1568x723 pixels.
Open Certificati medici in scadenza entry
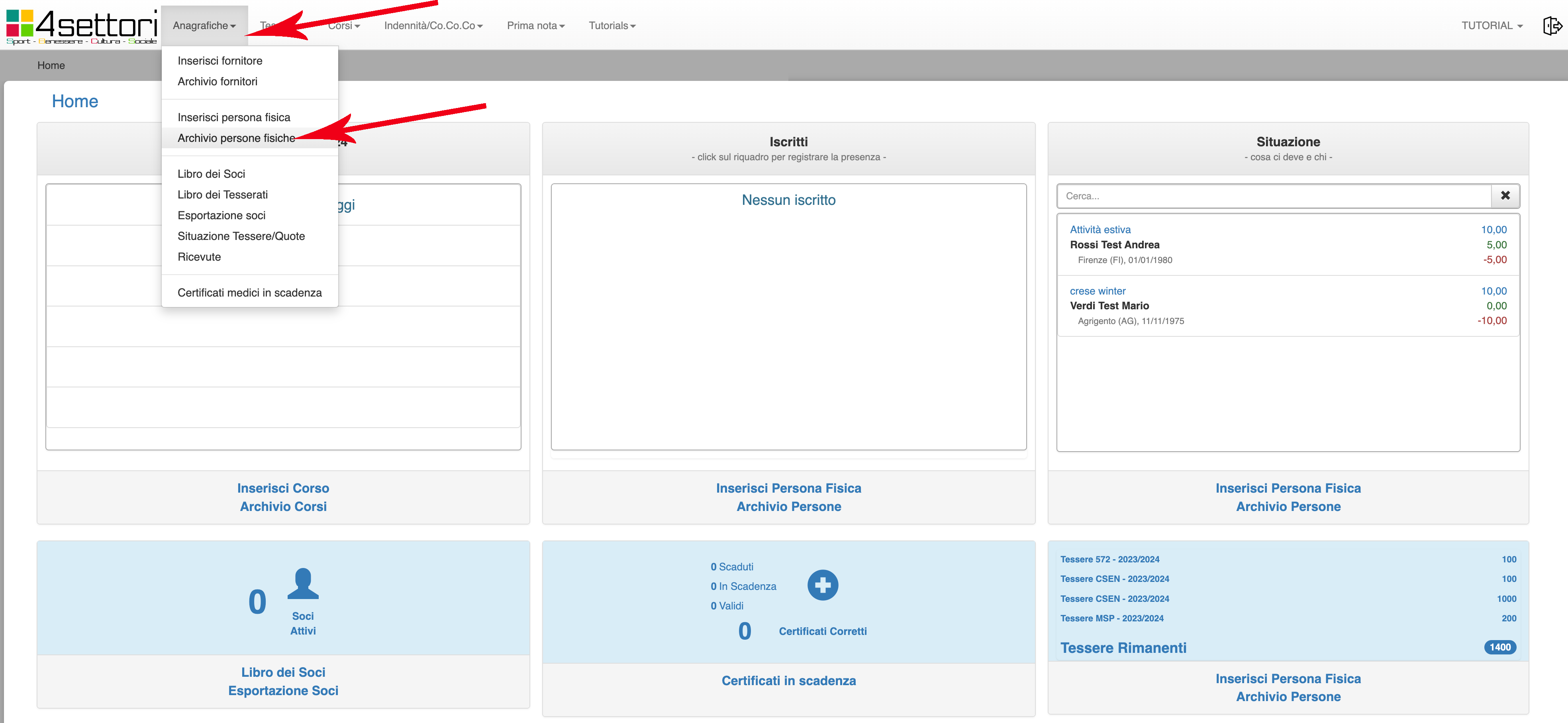pos(249,293)
